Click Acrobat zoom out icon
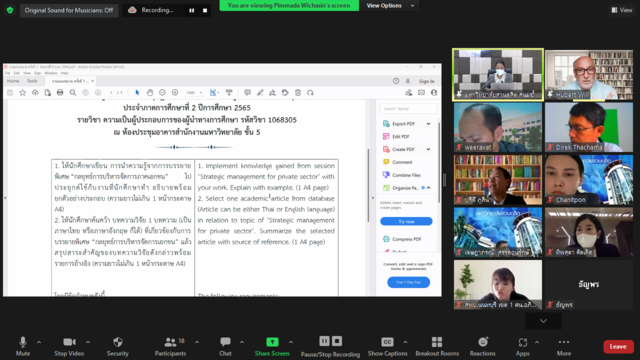 tap(162, 93)
